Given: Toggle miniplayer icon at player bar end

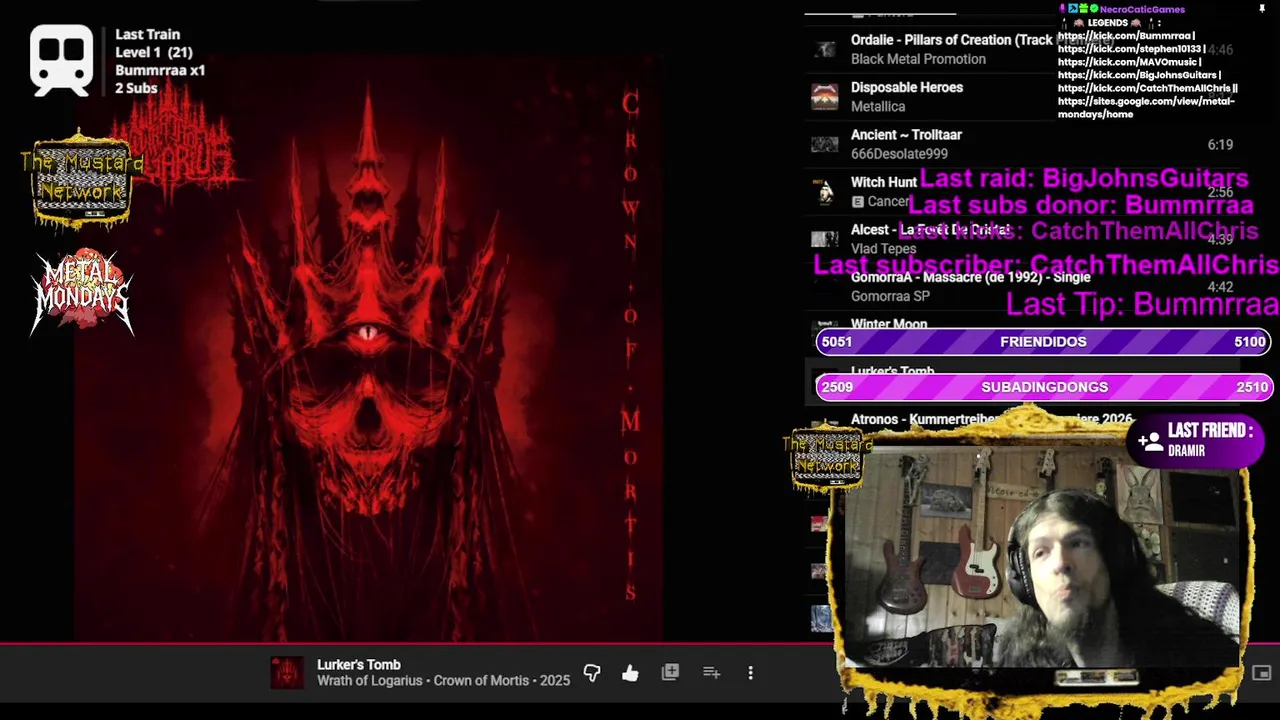Looking at the screenshot, I should tap(1261, 673).
